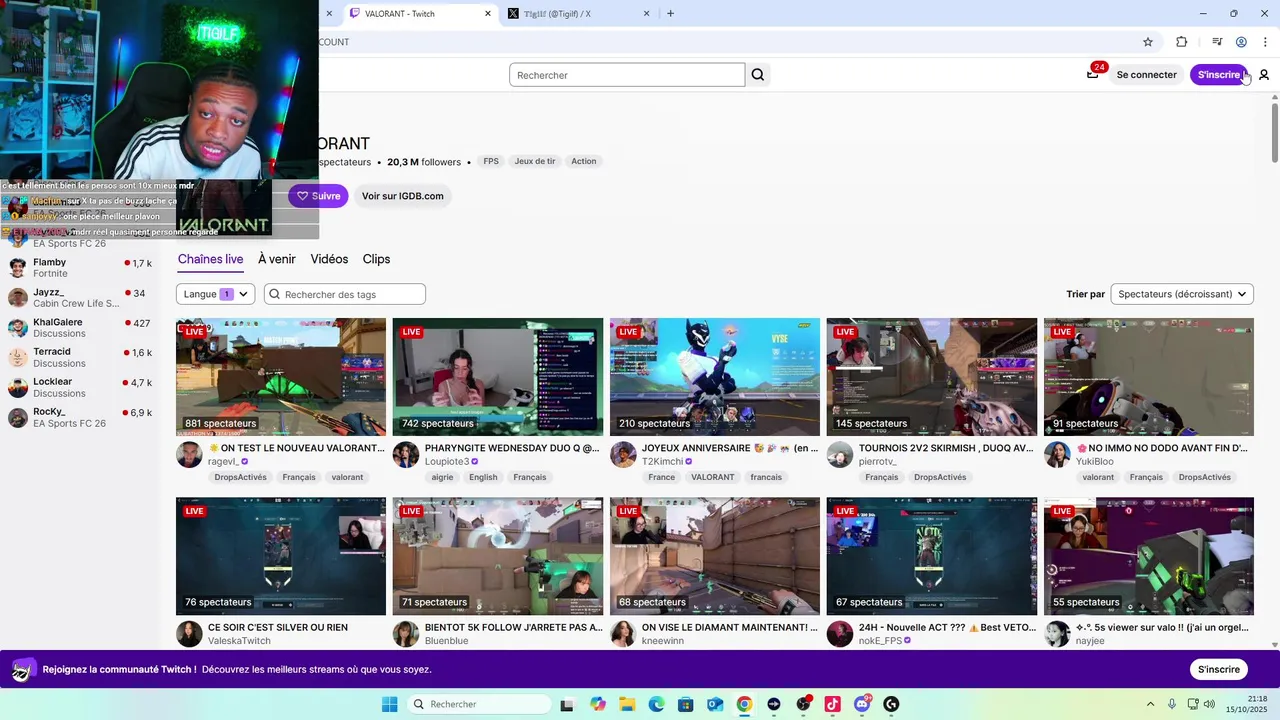This screenshot has width=1280, height=720.
Task: Click the Twitch search magnifier button
Action: [758, 75]
